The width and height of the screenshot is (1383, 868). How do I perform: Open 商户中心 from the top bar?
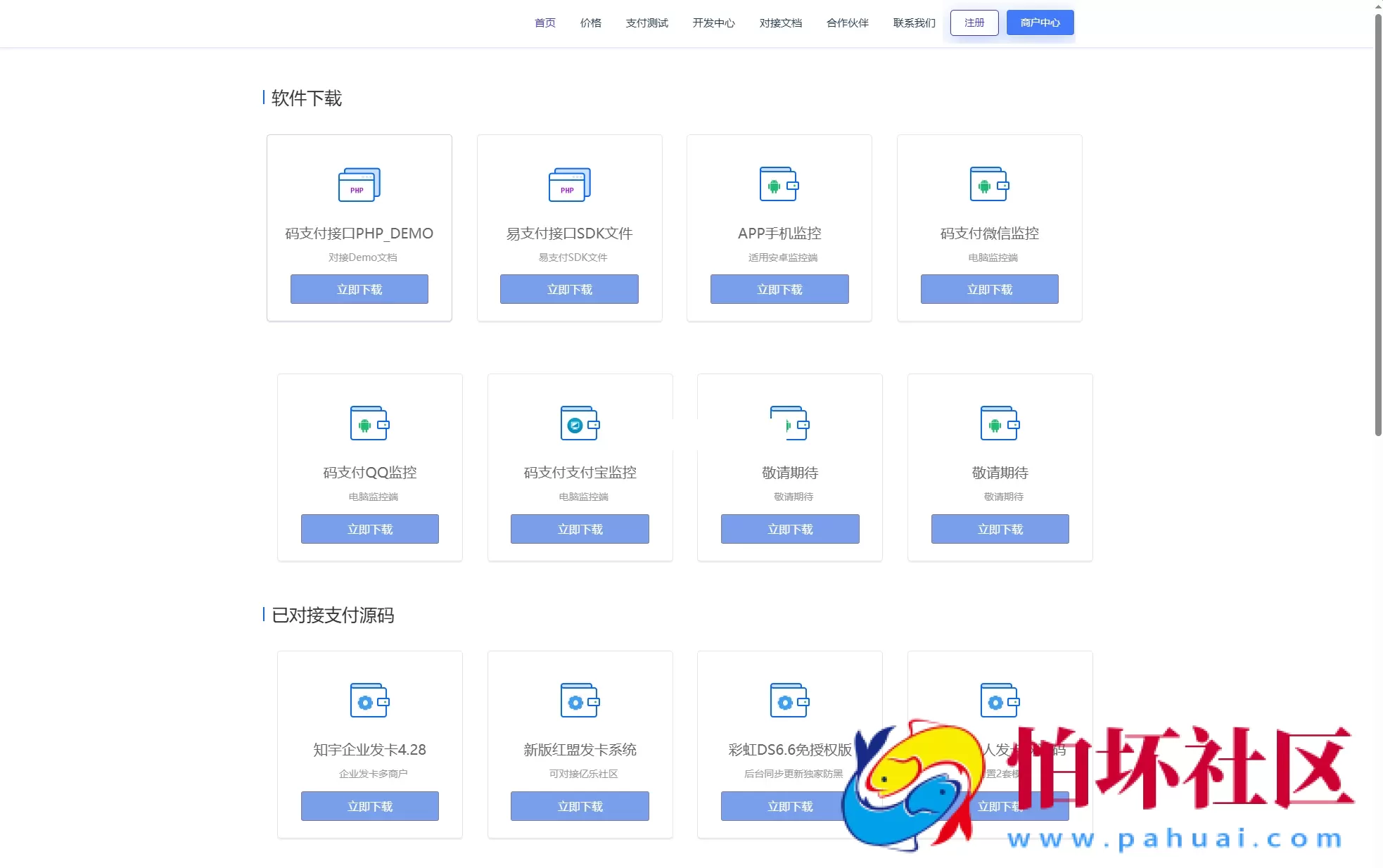(1040, 23)
